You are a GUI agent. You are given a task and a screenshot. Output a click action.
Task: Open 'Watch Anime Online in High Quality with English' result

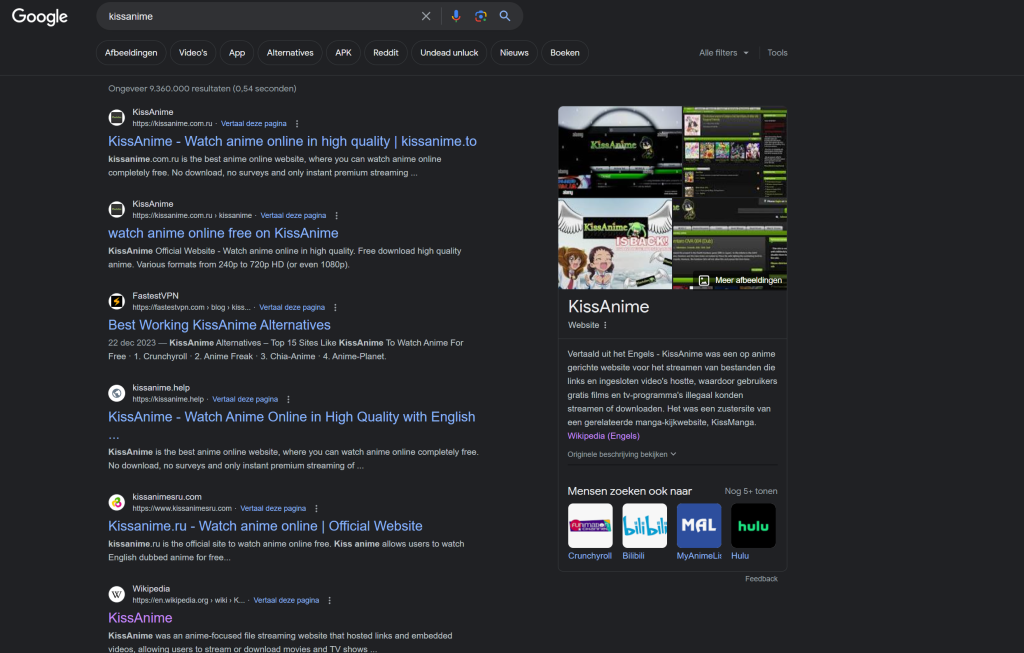click(292, 417)
